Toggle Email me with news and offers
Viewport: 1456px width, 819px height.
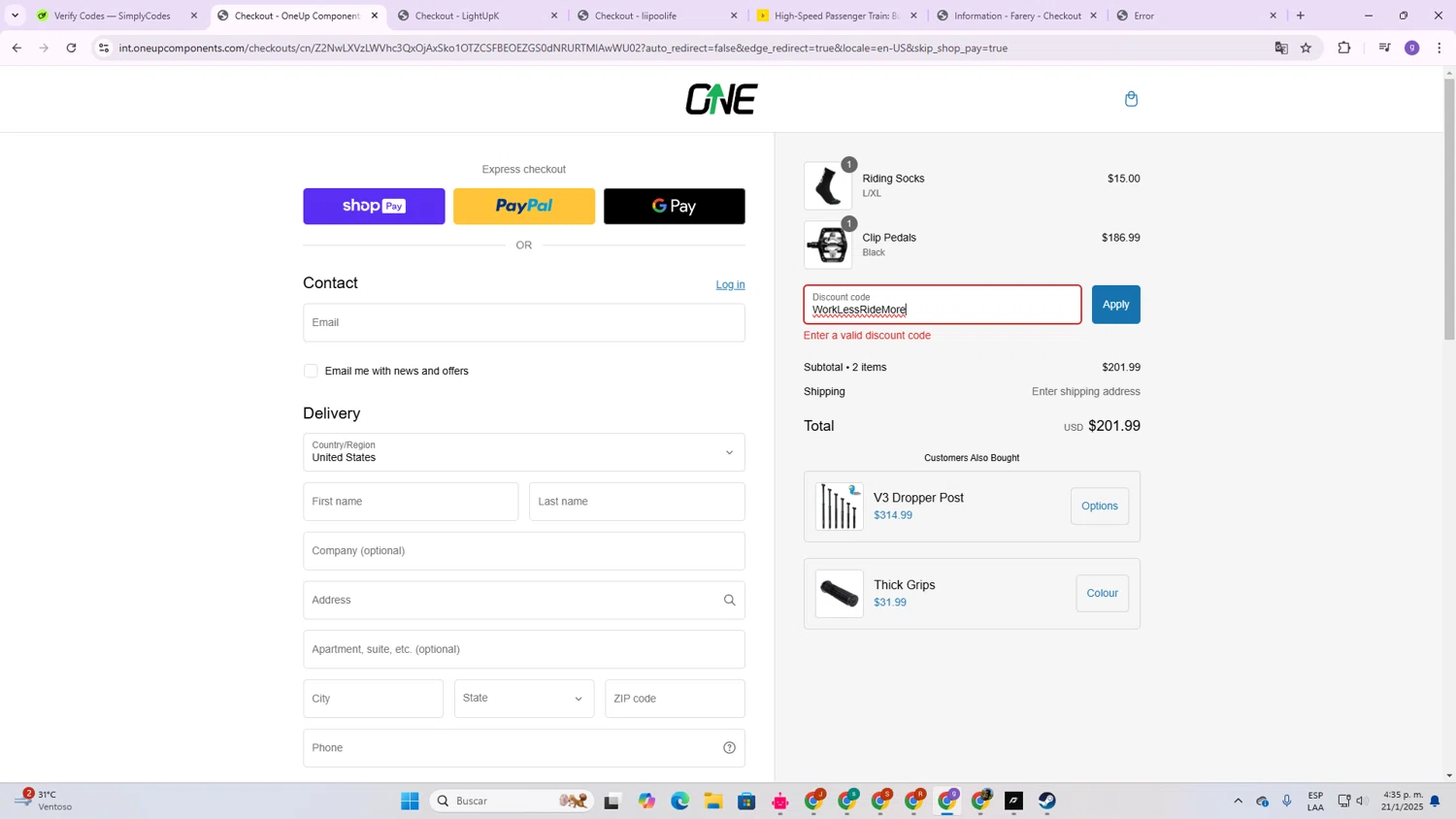pyautogui.click(x=311, y=371)
